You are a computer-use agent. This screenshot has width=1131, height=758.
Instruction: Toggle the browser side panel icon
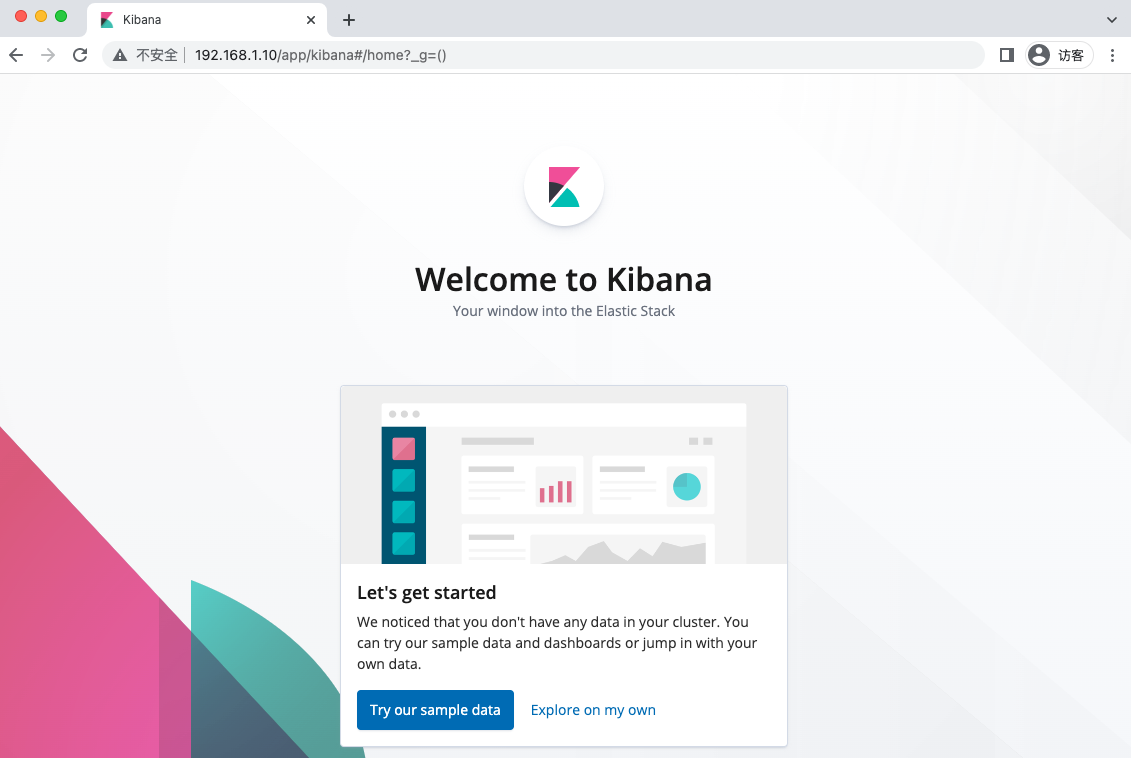click(1006, 55)
